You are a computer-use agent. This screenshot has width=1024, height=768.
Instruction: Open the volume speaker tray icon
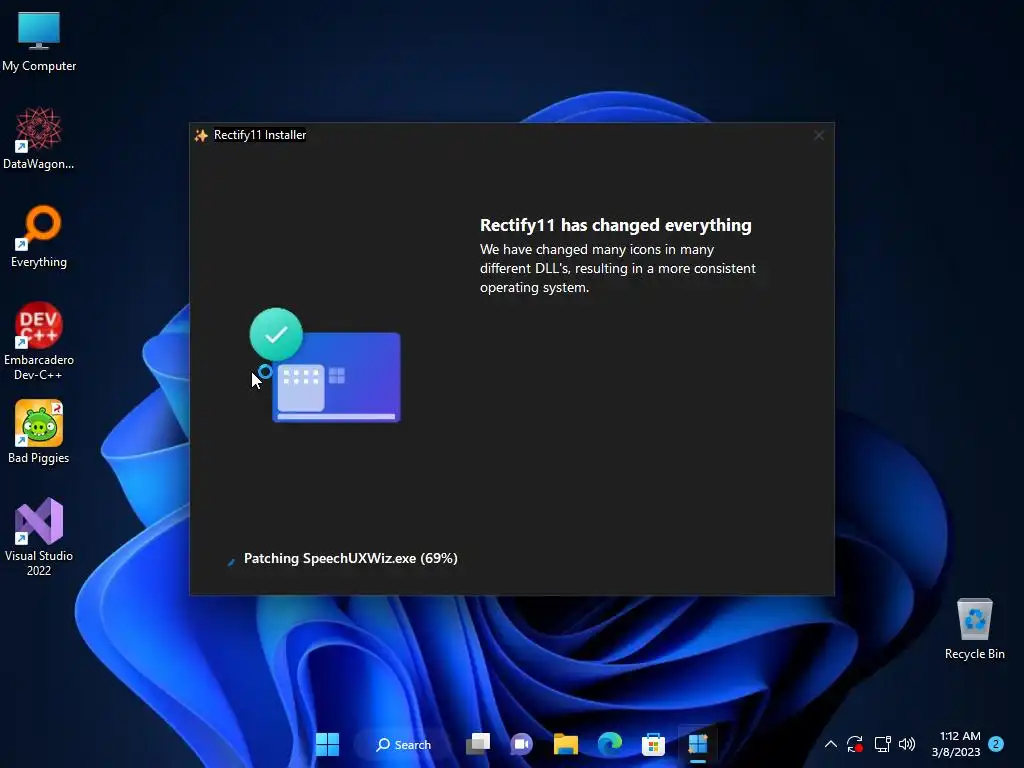click(907, 744)
